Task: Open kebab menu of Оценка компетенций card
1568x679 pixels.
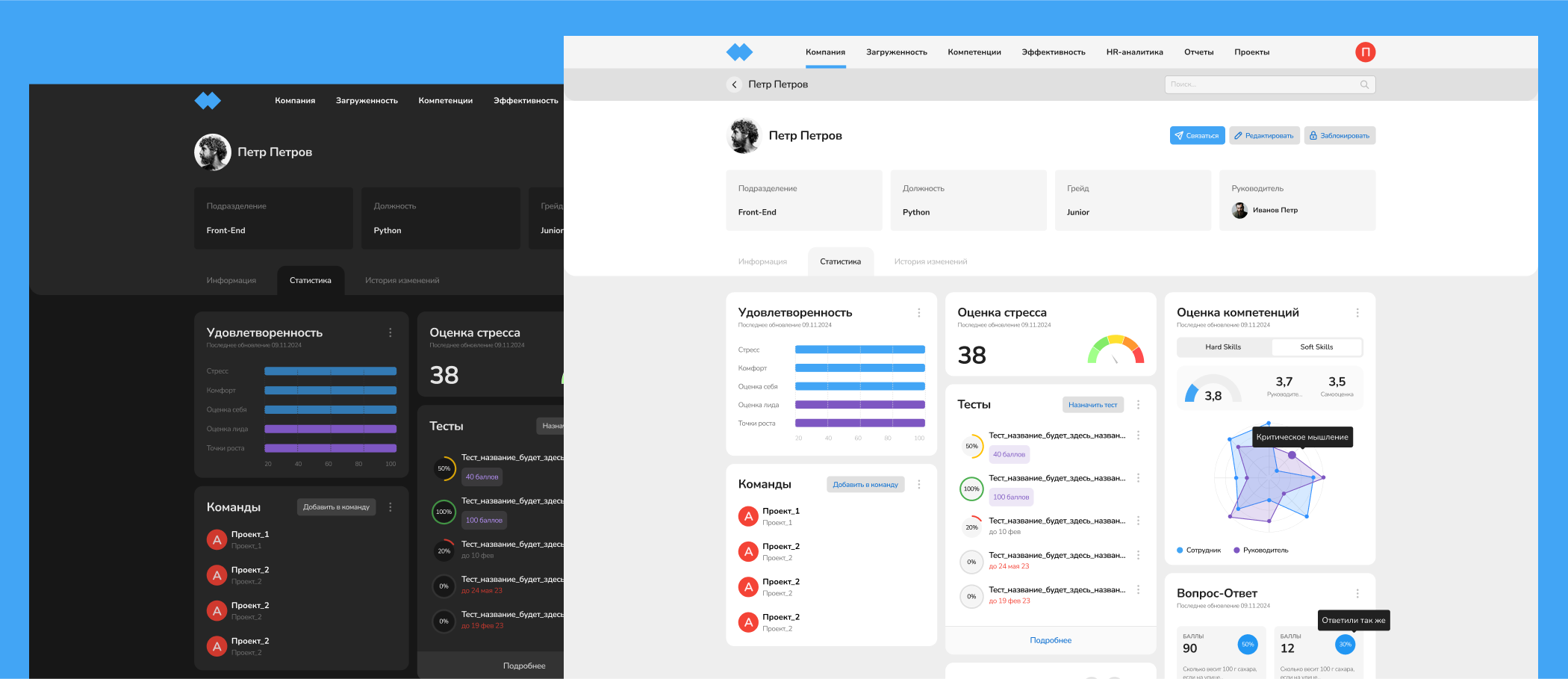Action: point(1357,313)
